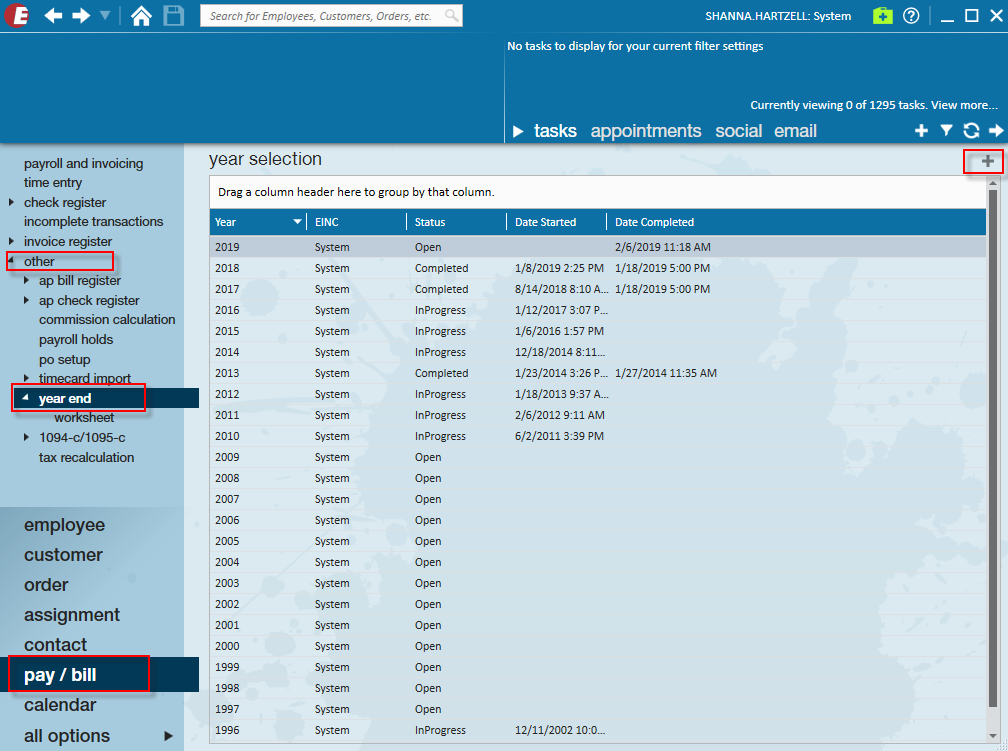Click the task panel right arrow icon
The width and height of the screenshot is (1008, 751).
click(x=996, y=131)
